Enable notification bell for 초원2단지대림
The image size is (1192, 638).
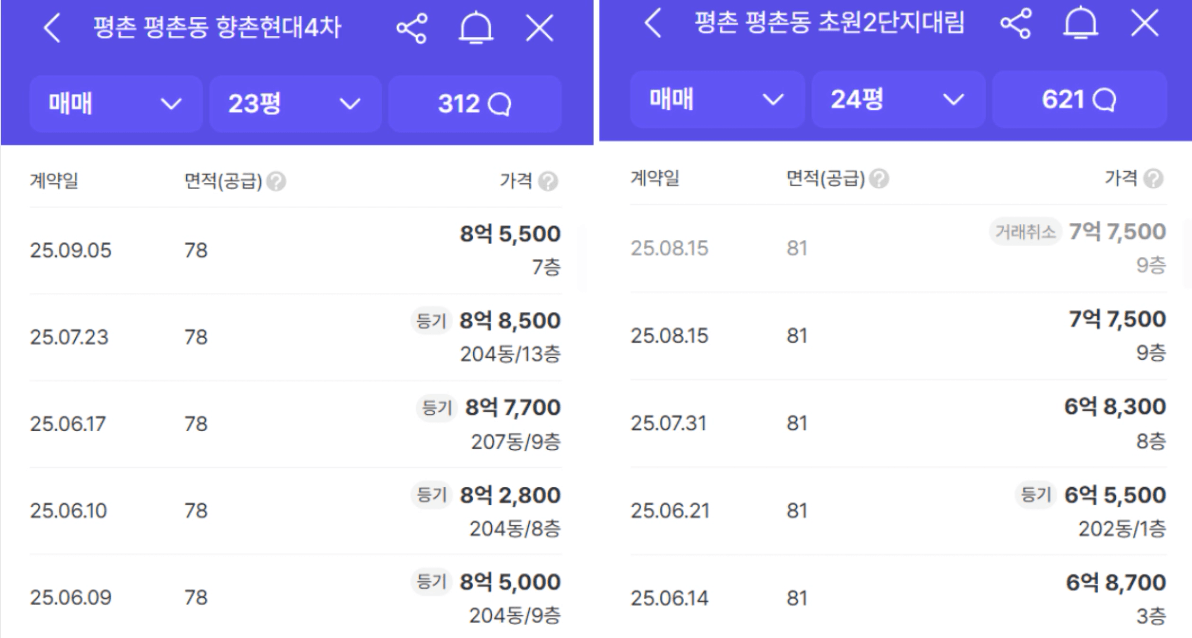click(x=1080, y=24)
